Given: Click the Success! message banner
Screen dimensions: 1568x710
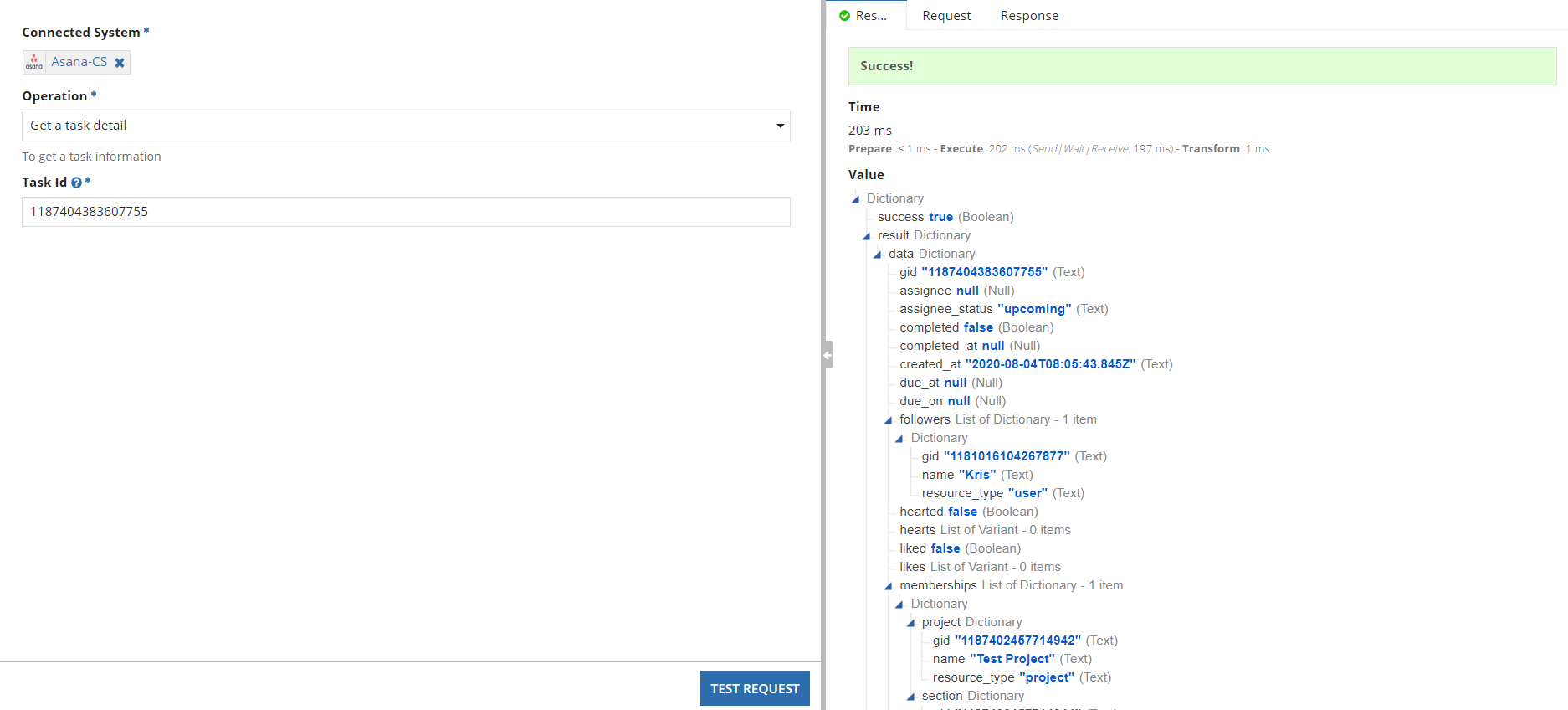Looking at the screenshot, I should click(1202, 66).
